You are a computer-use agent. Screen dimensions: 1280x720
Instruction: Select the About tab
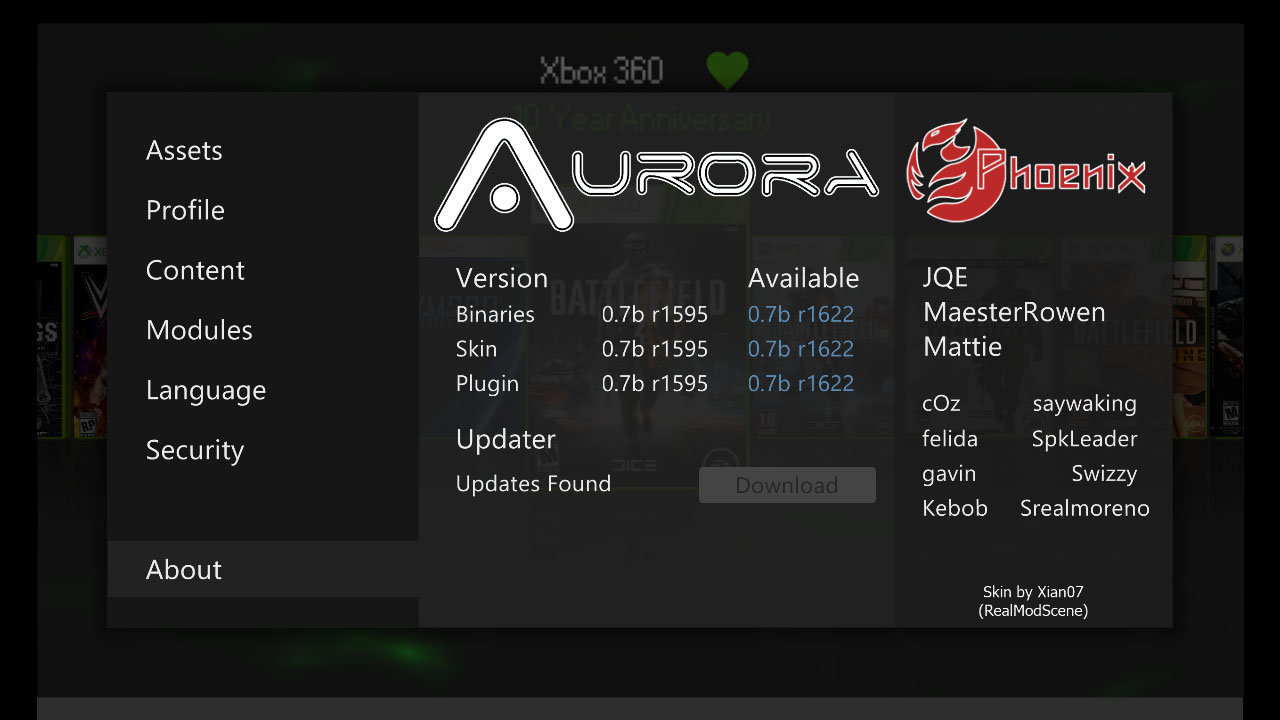(x=263, y=569)
